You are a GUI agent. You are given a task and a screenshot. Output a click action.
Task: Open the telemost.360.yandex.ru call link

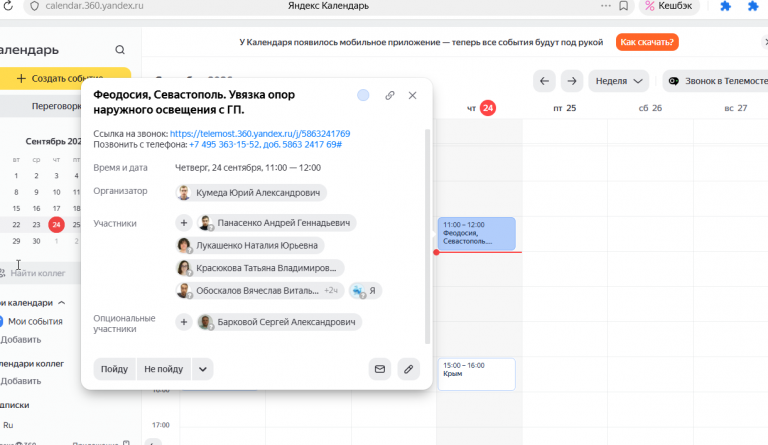tap(260, 133)
